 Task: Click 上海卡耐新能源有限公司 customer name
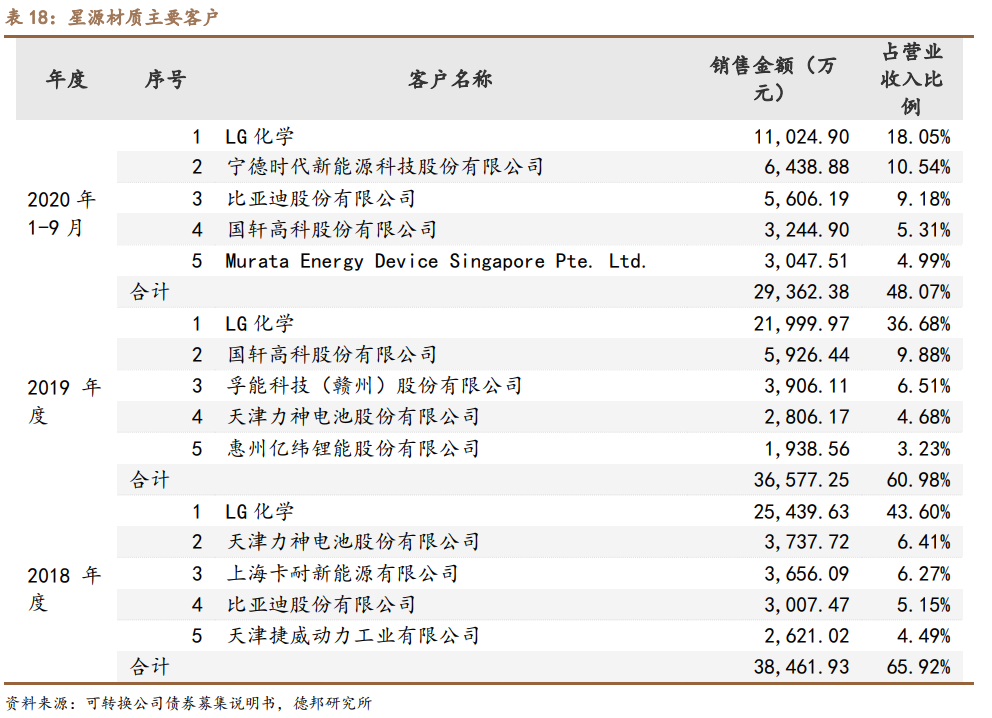342,574
